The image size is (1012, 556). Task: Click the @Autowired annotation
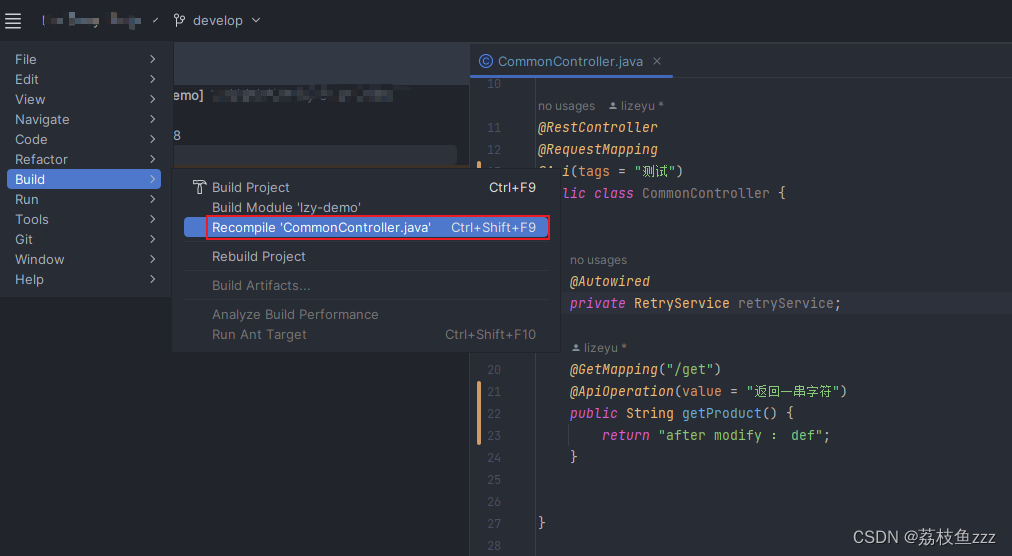click(610, 282)
